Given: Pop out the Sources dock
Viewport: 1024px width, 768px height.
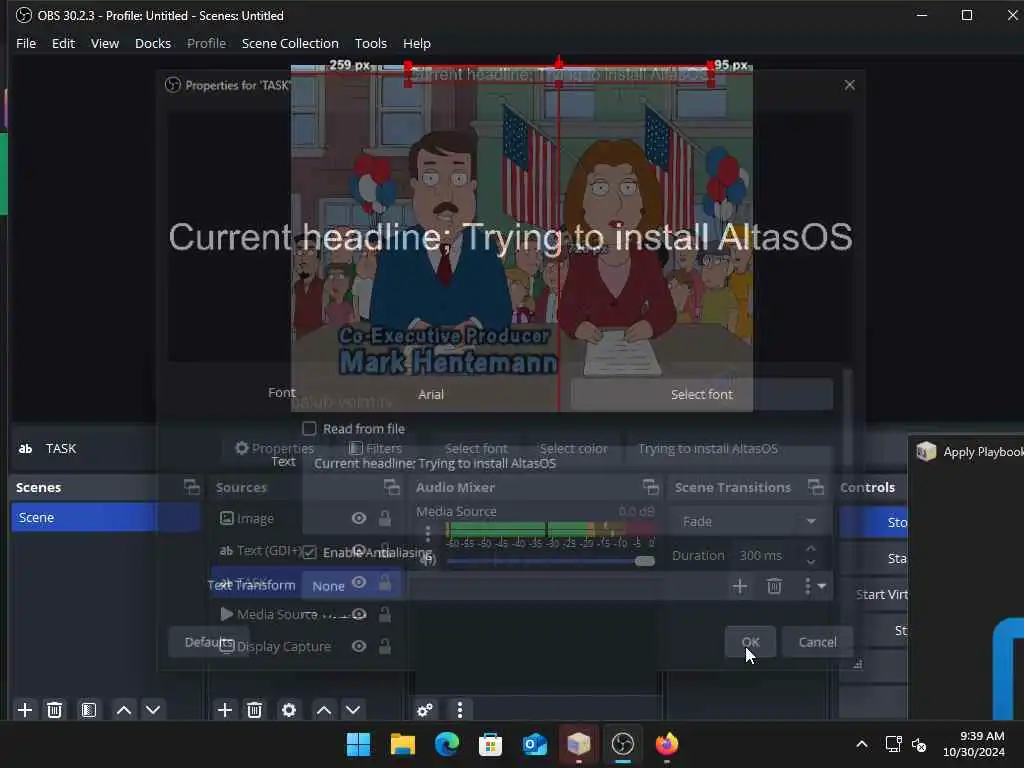Looking at the screenshot, I should click(391, 487).
